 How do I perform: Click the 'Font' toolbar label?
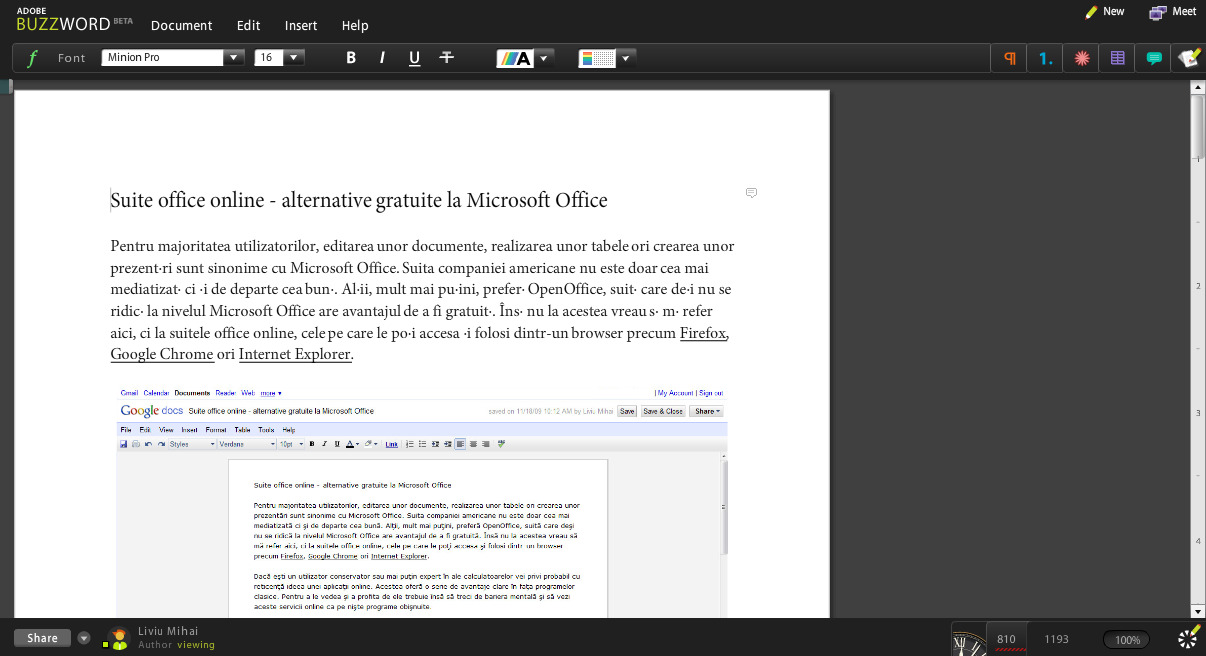pyautogui.click(x=72, y=58)
